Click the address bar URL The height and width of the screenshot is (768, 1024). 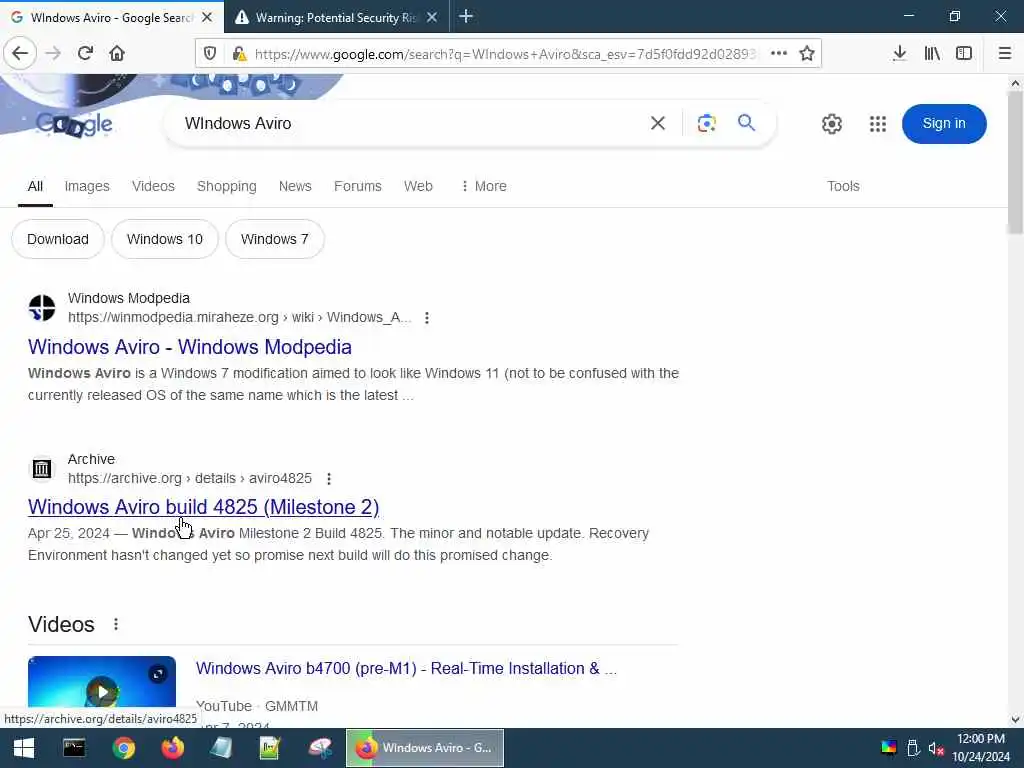click(504, 54)
